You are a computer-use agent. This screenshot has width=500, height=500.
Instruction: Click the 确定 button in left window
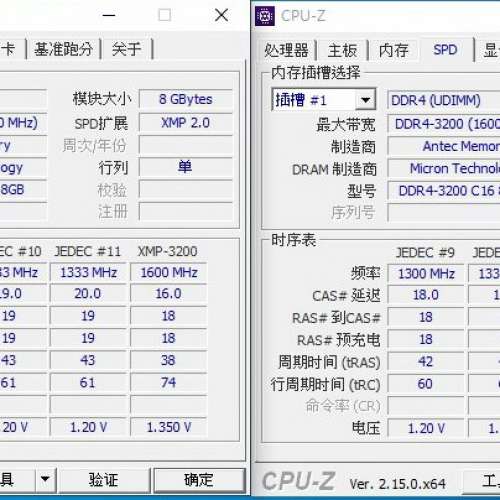199,480
